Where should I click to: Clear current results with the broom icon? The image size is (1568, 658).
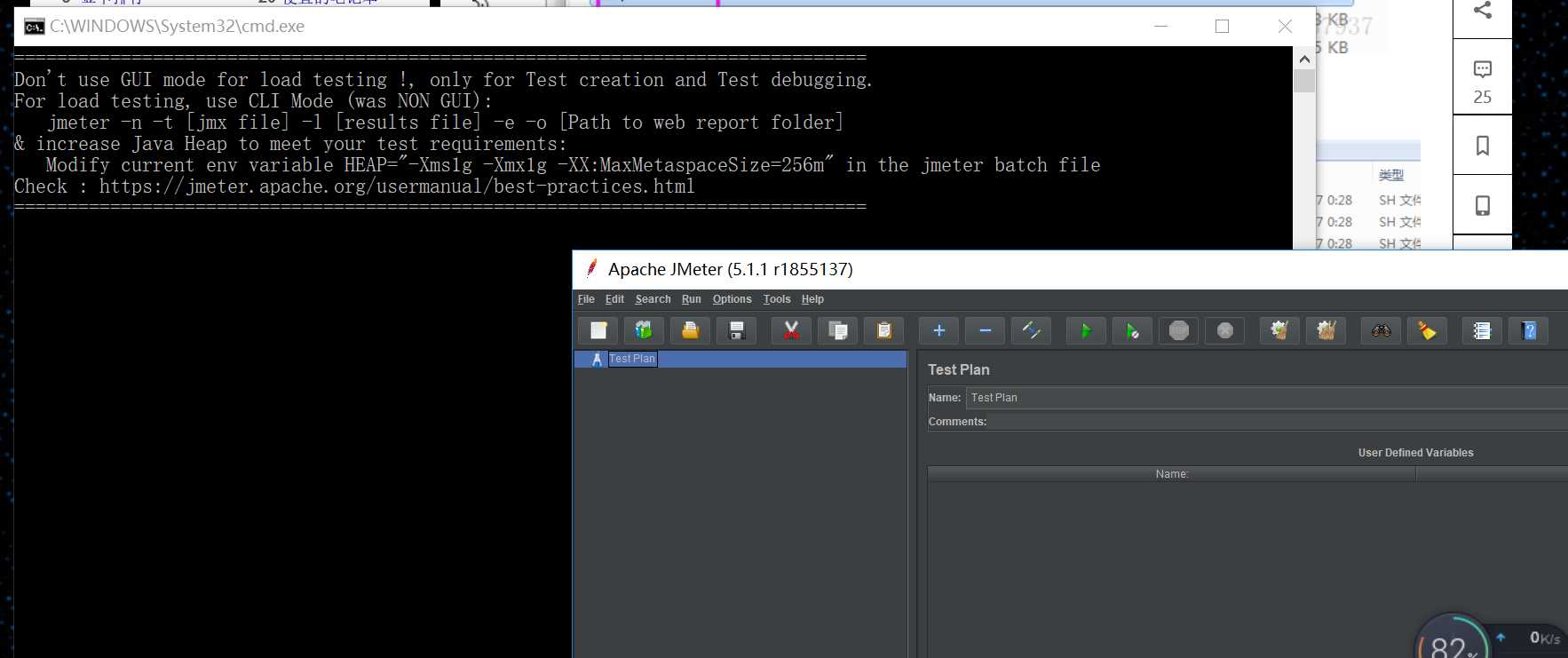point(1279,330)
